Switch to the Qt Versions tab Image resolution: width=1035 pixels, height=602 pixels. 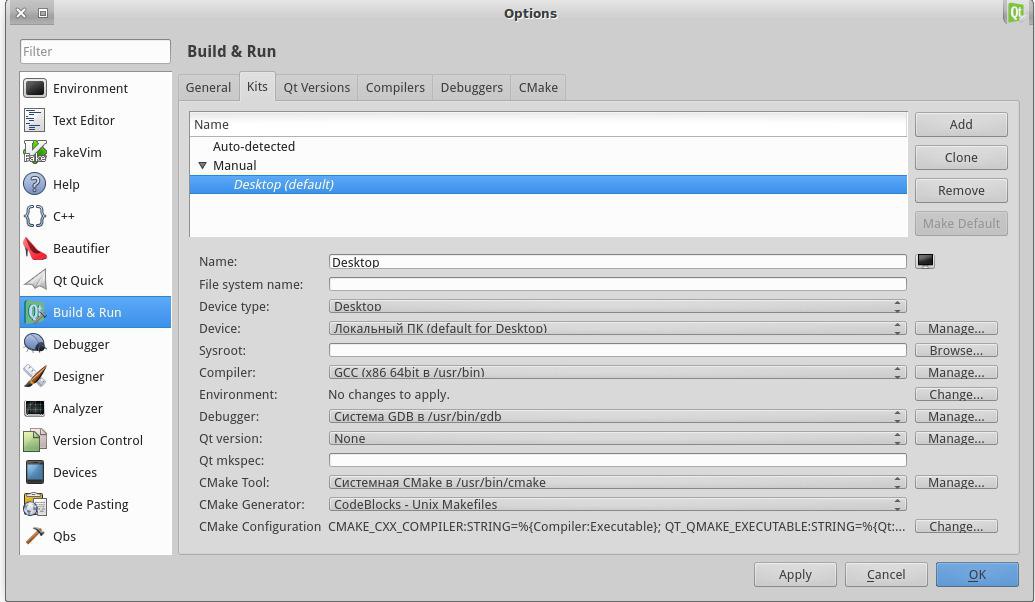[317, 87]
